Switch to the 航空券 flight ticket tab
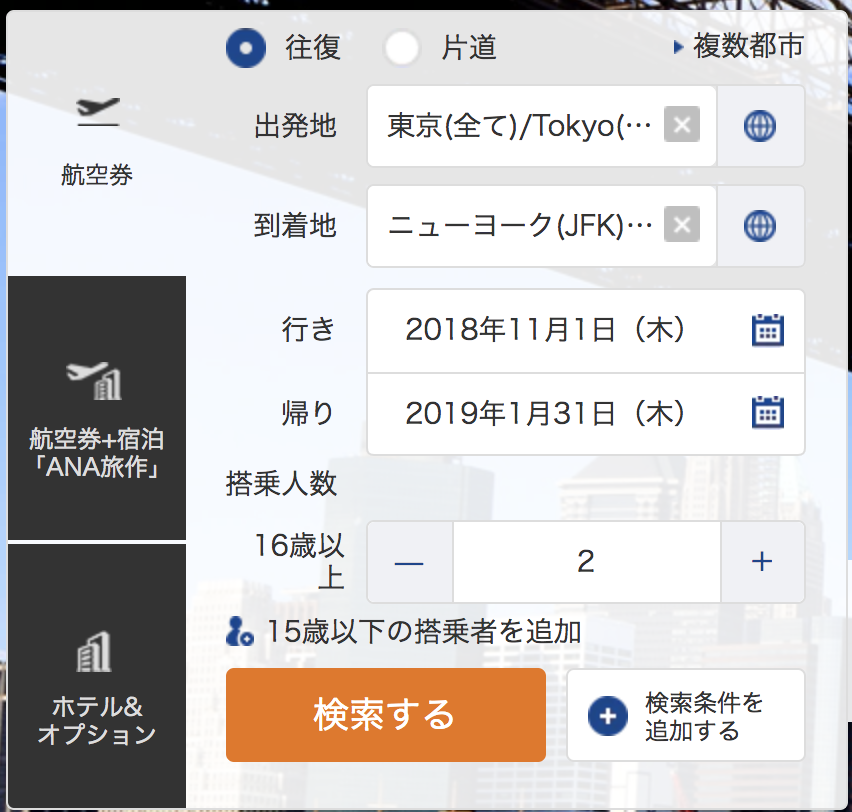 tap(97, 142)
